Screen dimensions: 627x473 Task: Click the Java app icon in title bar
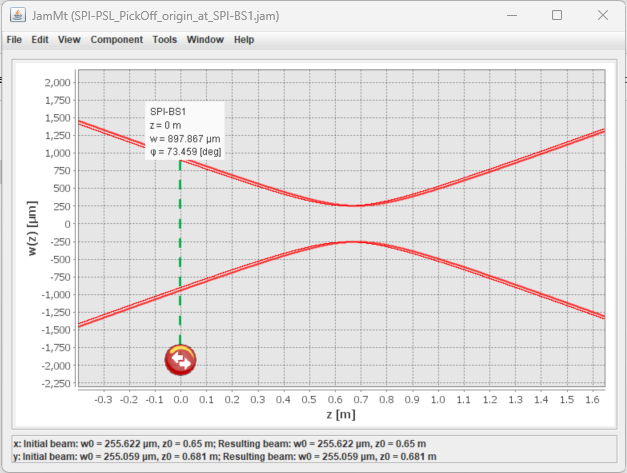tap(16, 16)
